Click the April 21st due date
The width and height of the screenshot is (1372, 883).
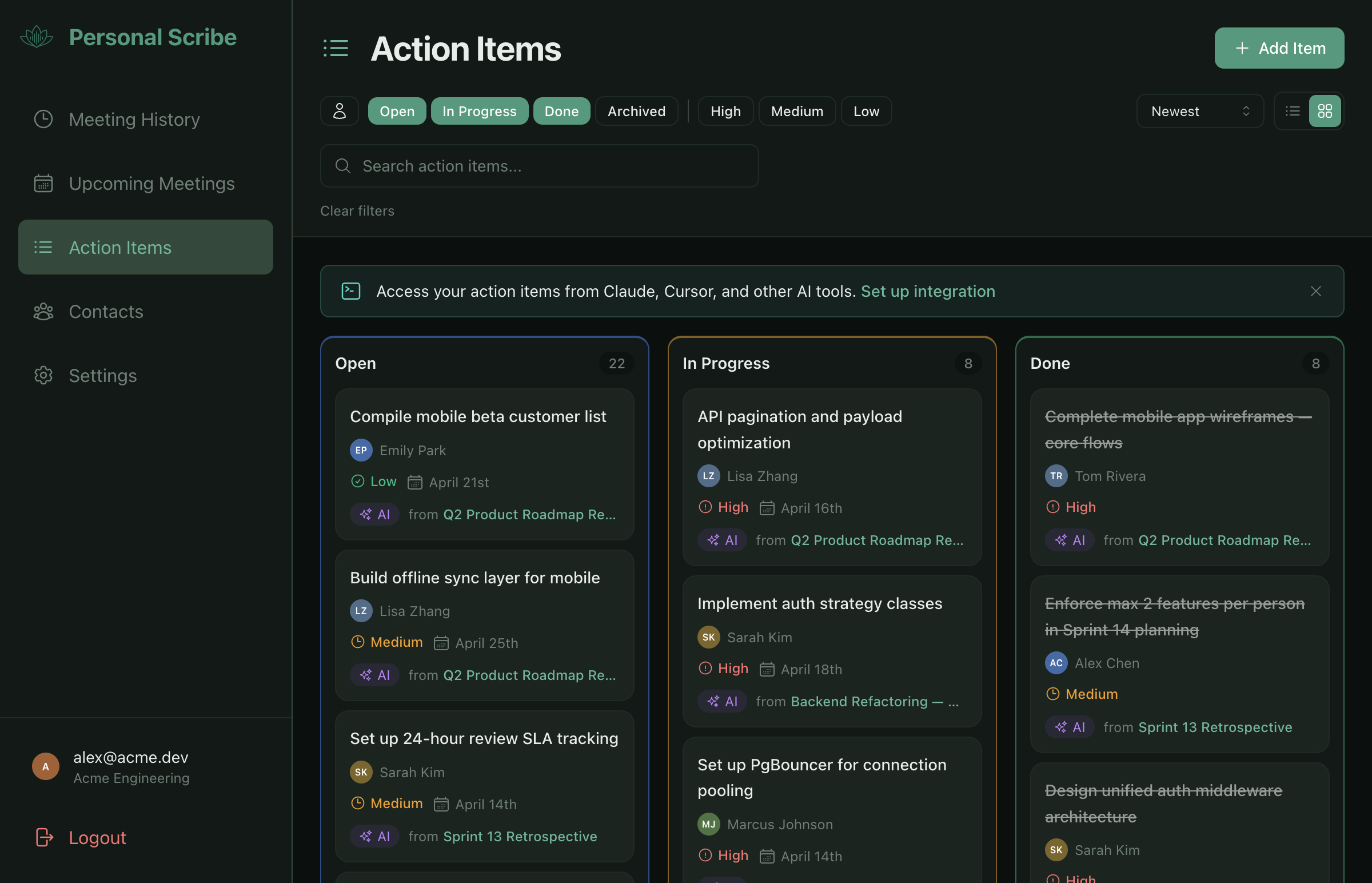click(x=448, y=482)
